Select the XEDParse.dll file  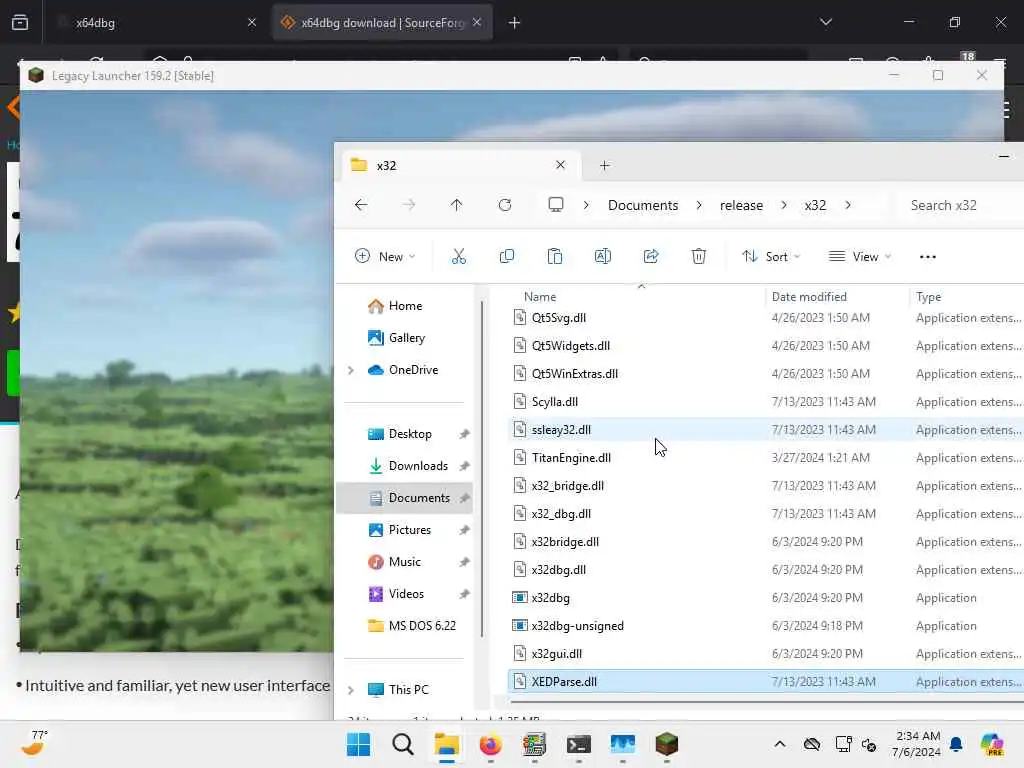[x=765, y=682]
